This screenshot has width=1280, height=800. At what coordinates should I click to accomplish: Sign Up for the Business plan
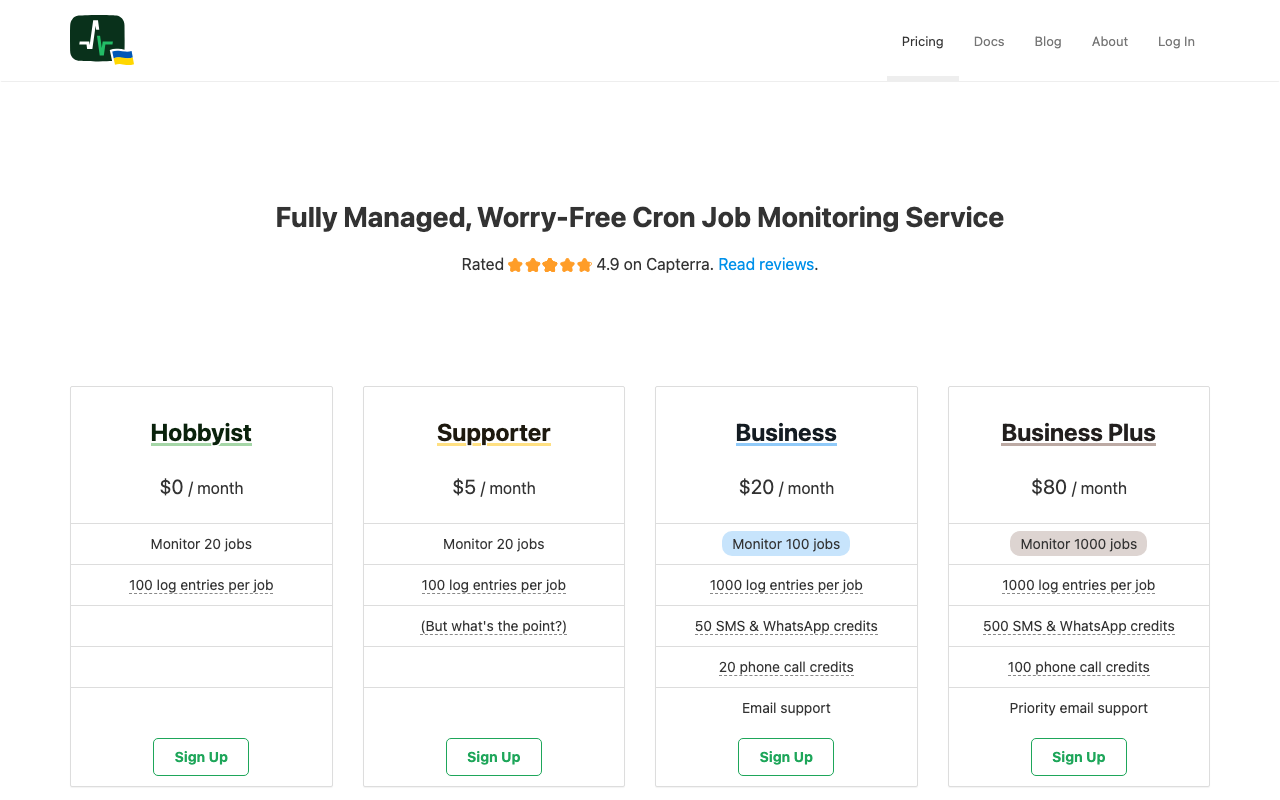pyautogui.click(x=786, y=757)
